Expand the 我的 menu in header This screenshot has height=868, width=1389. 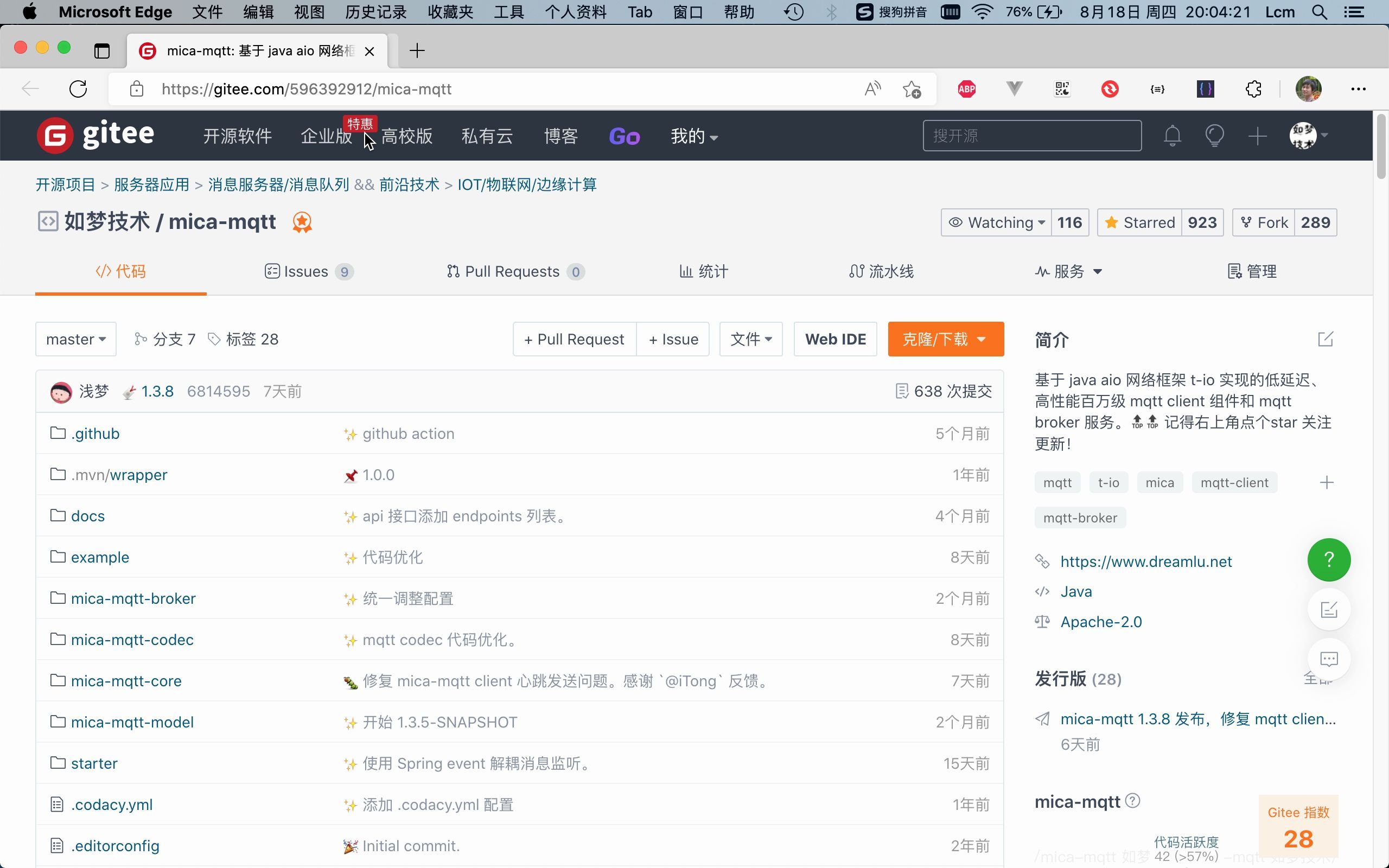point(694,136)
